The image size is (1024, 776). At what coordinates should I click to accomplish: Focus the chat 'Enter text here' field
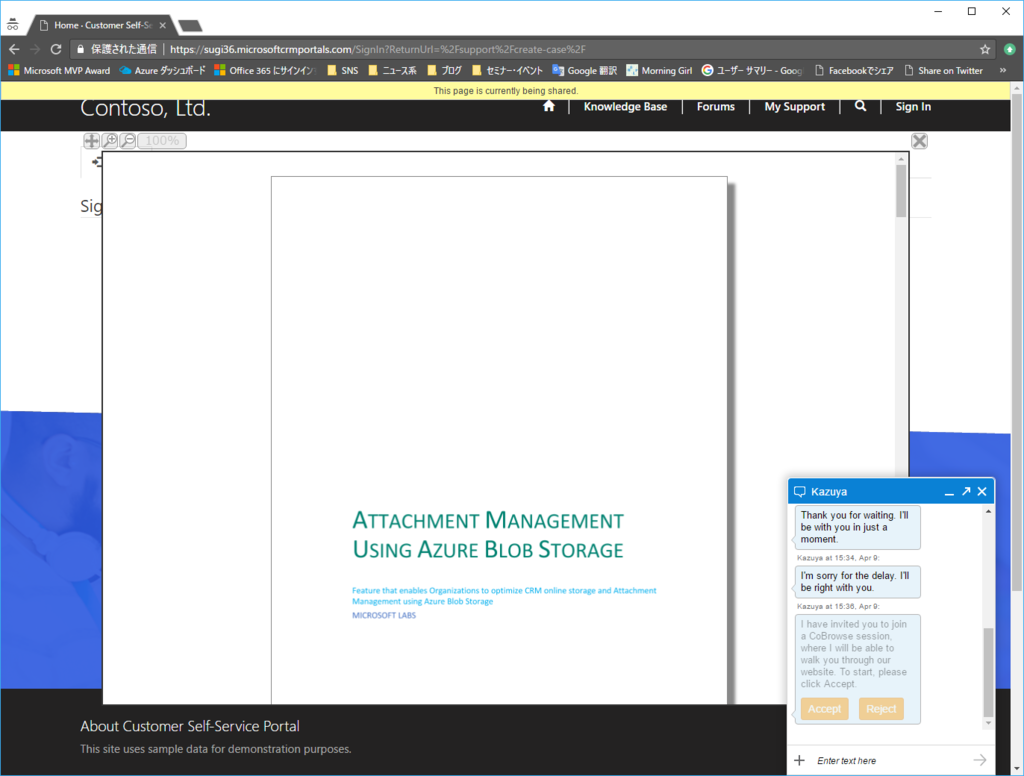892,760
